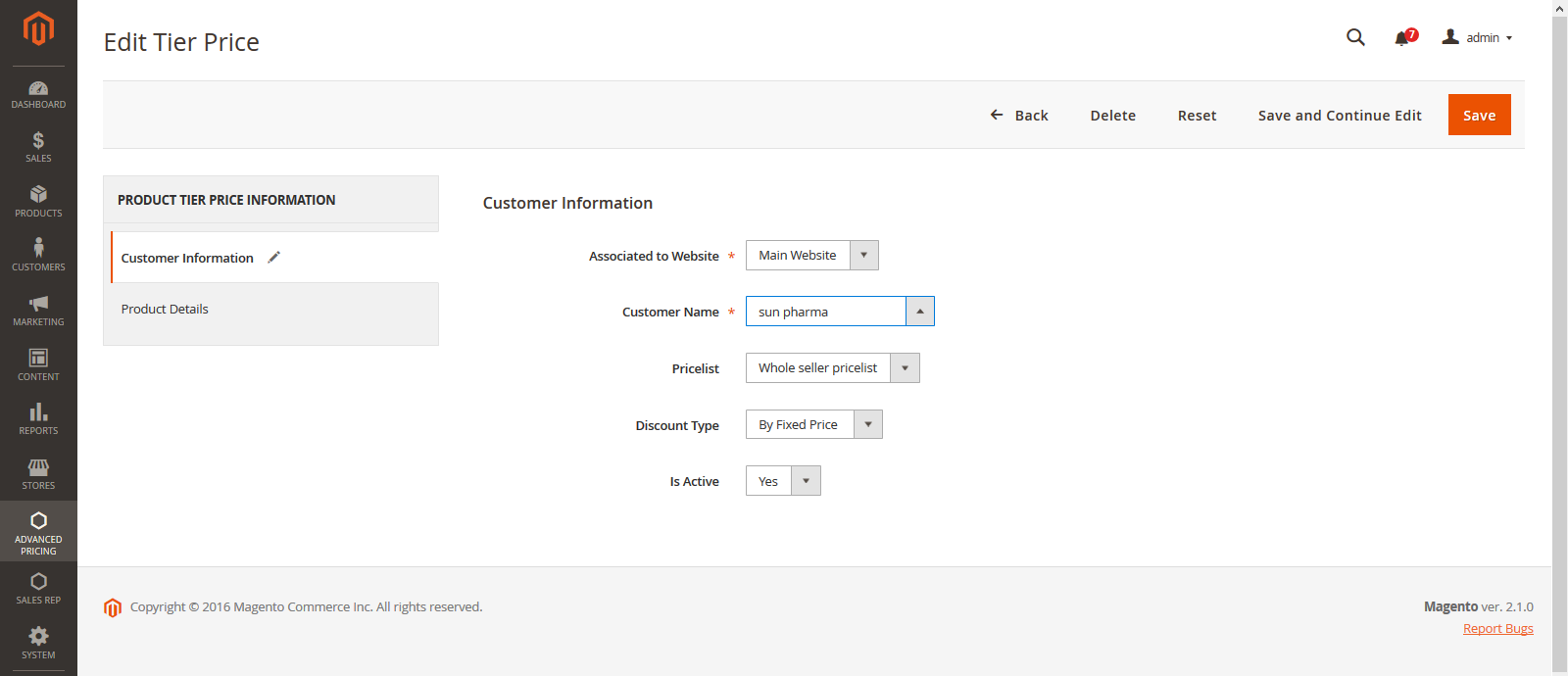Click the Magento logo in the sidebar
The image size is (1568, 676).
coord(38,28)
